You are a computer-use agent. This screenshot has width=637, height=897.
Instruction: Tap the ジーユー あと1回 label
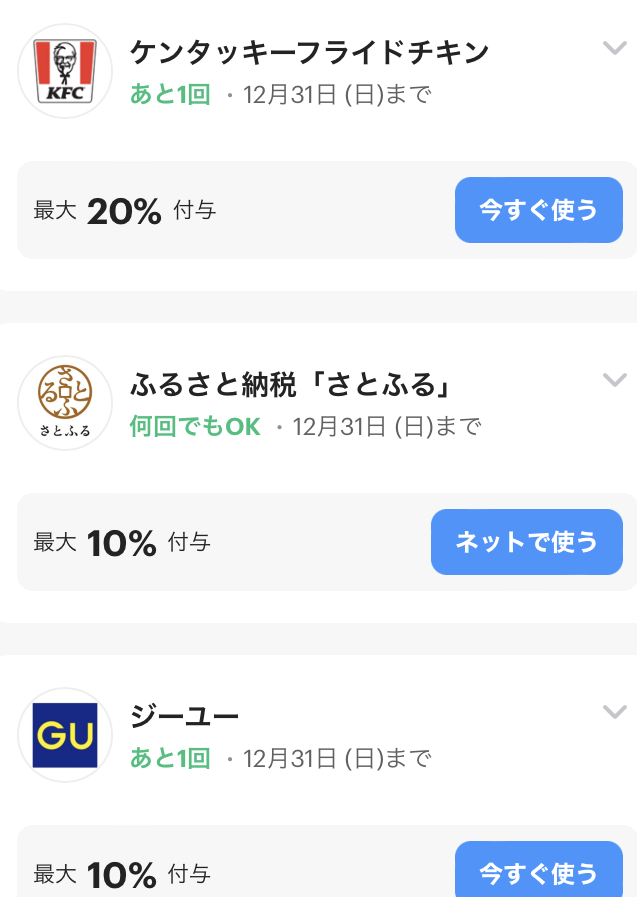click(x=170, y=758)
